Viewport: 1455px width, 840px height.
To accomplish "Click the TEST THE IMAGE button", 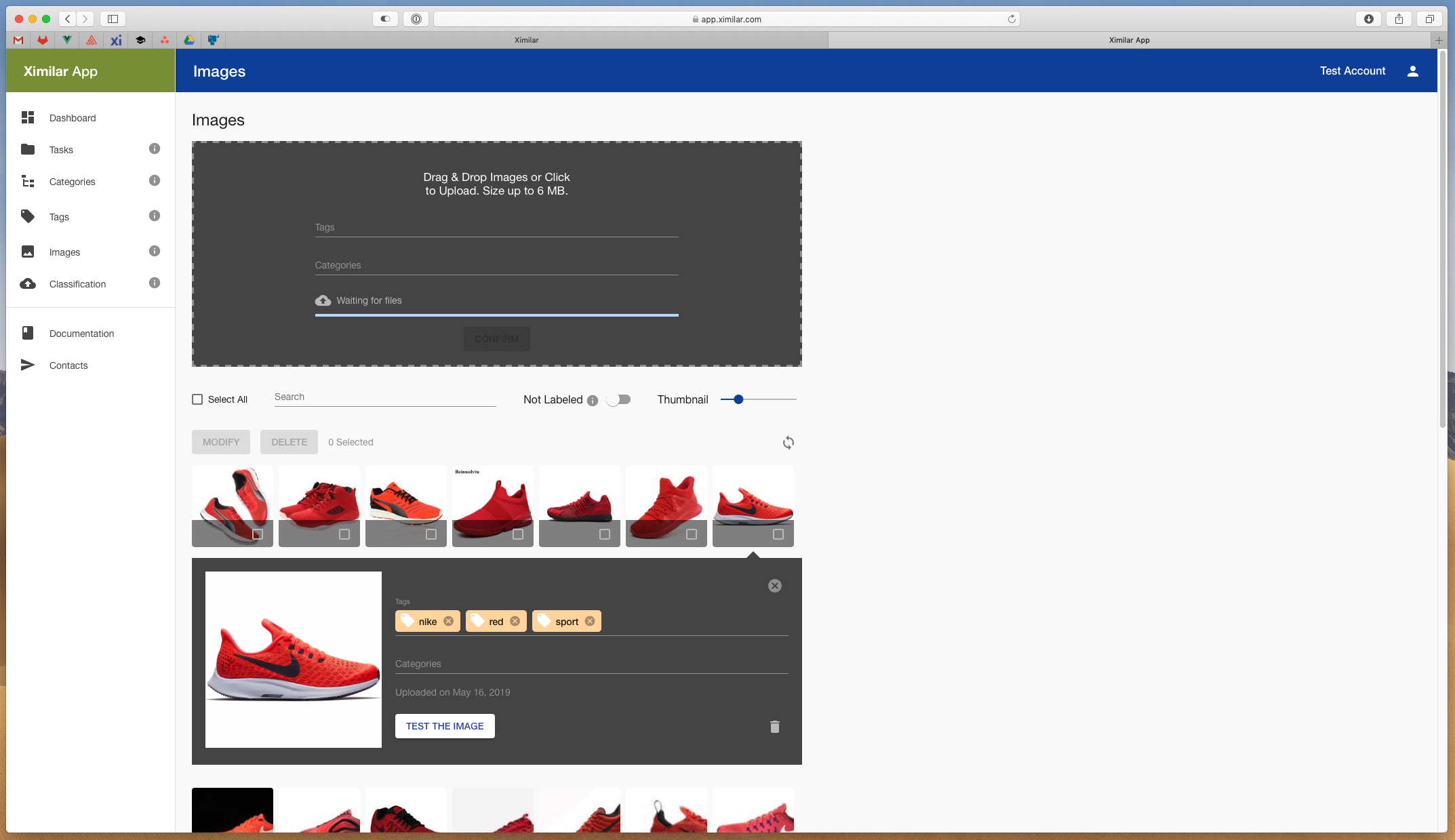I will coord(445,726).
